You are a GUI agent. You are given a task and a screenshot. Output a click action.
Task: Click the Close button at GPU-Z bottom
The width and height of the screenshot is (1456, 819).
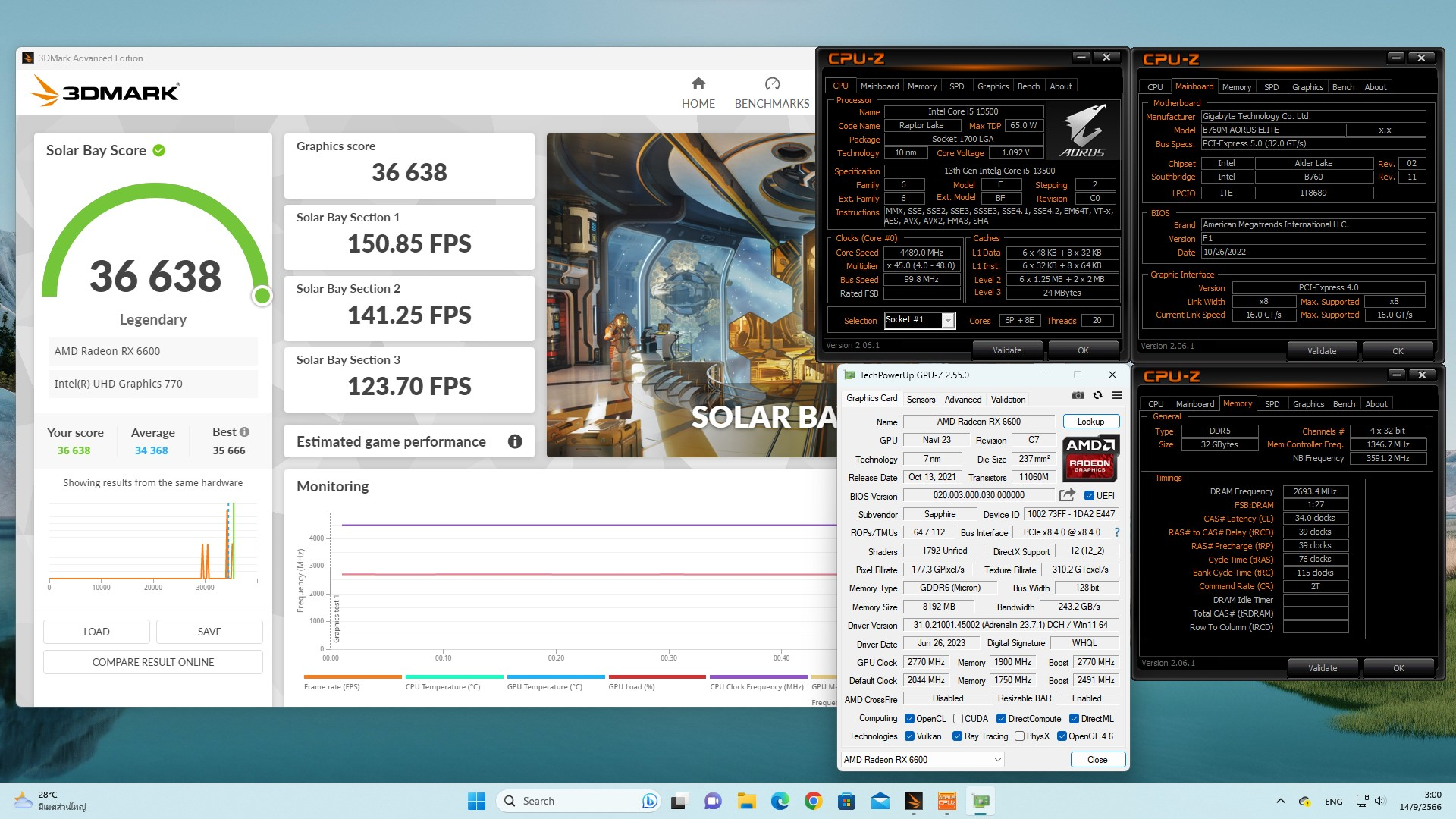tap(1097, 760)
